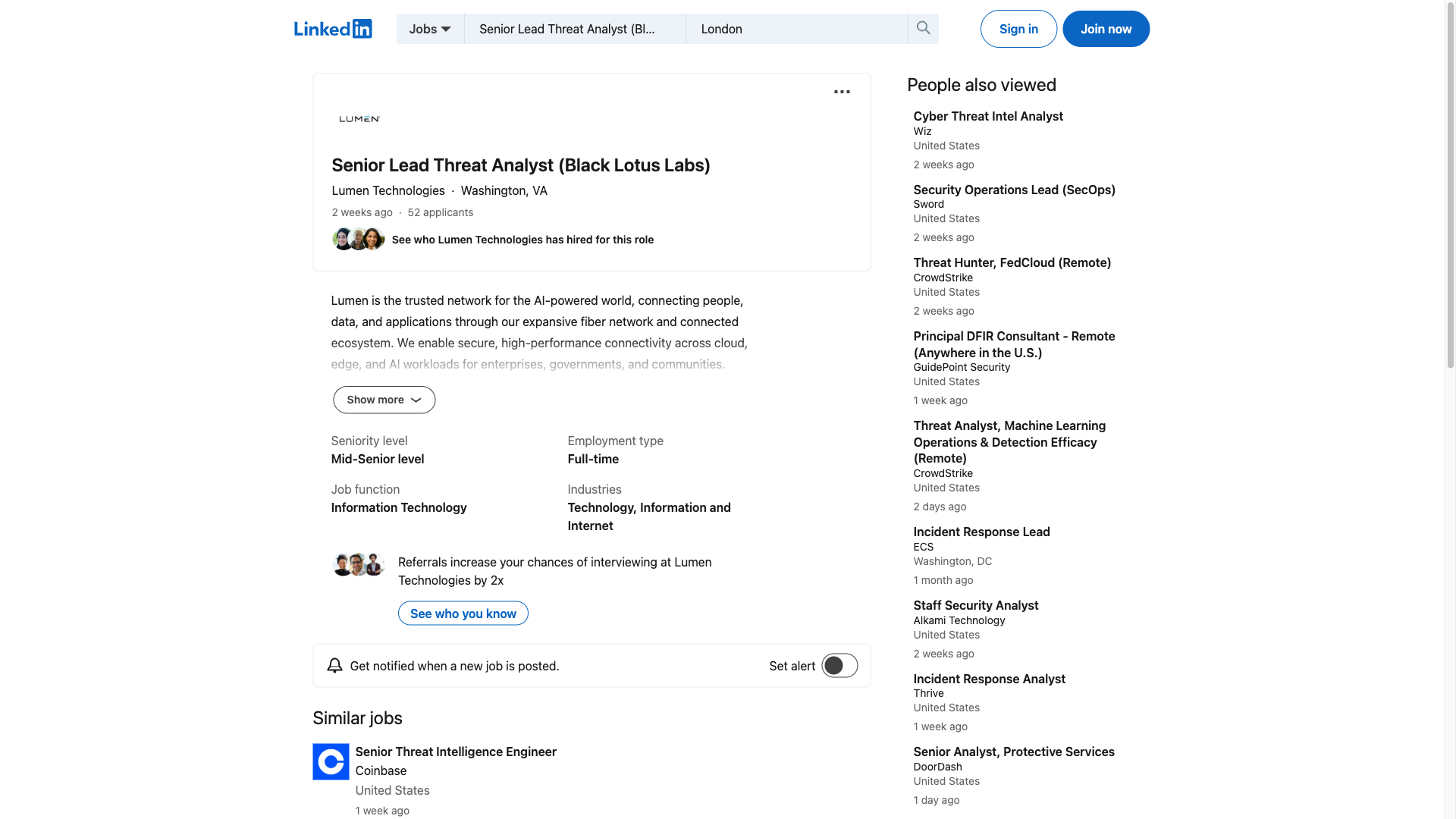This screenshot has width=1456, height=819.
Task: Click the 'Mid-Senior level' value
Action: [x=377, y=459]
